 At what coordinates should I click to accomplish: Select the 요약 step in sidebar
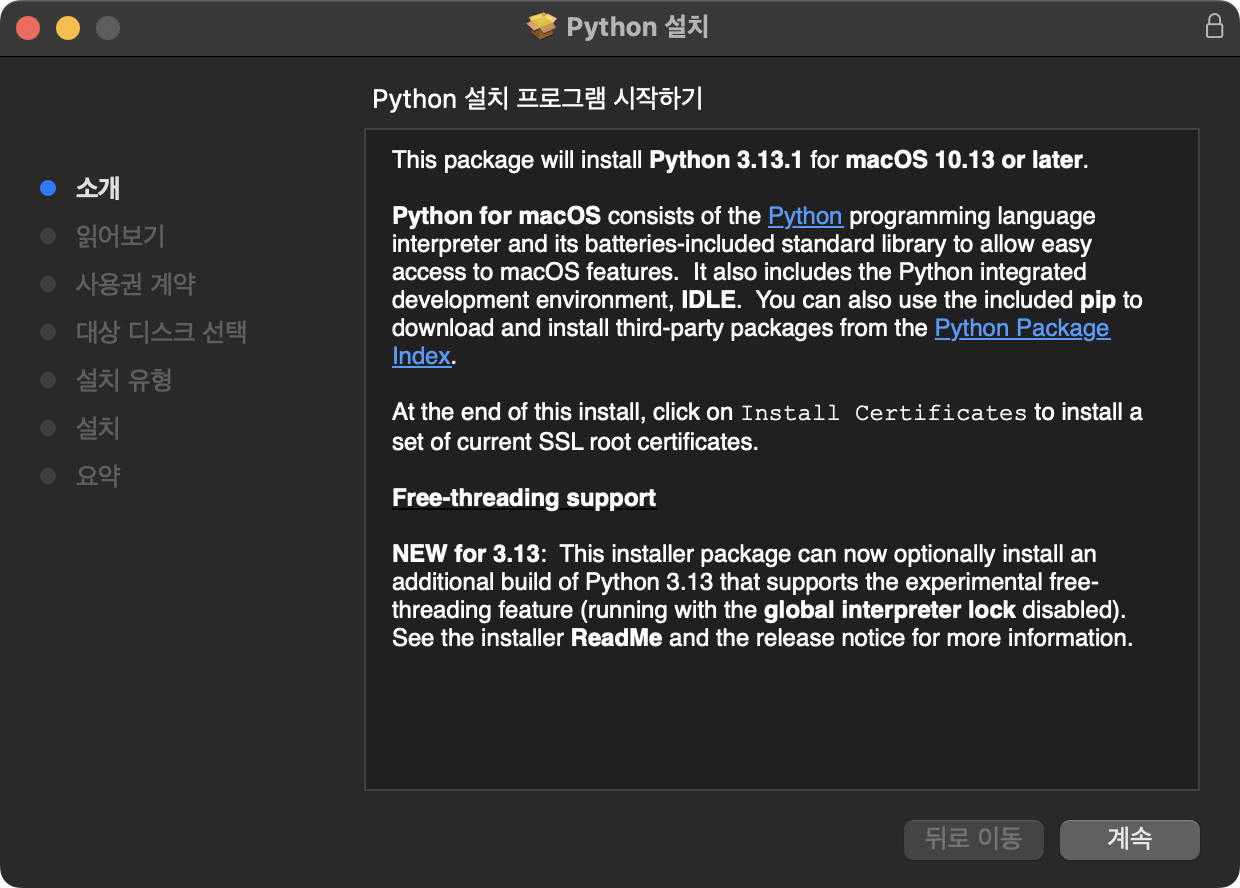point(98,476)
